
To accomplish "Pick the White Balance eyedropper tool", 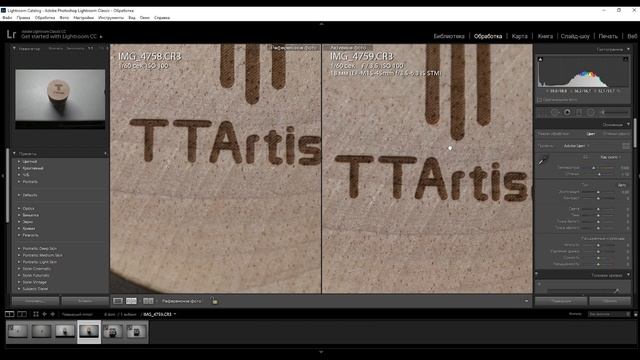I will 542,160.
